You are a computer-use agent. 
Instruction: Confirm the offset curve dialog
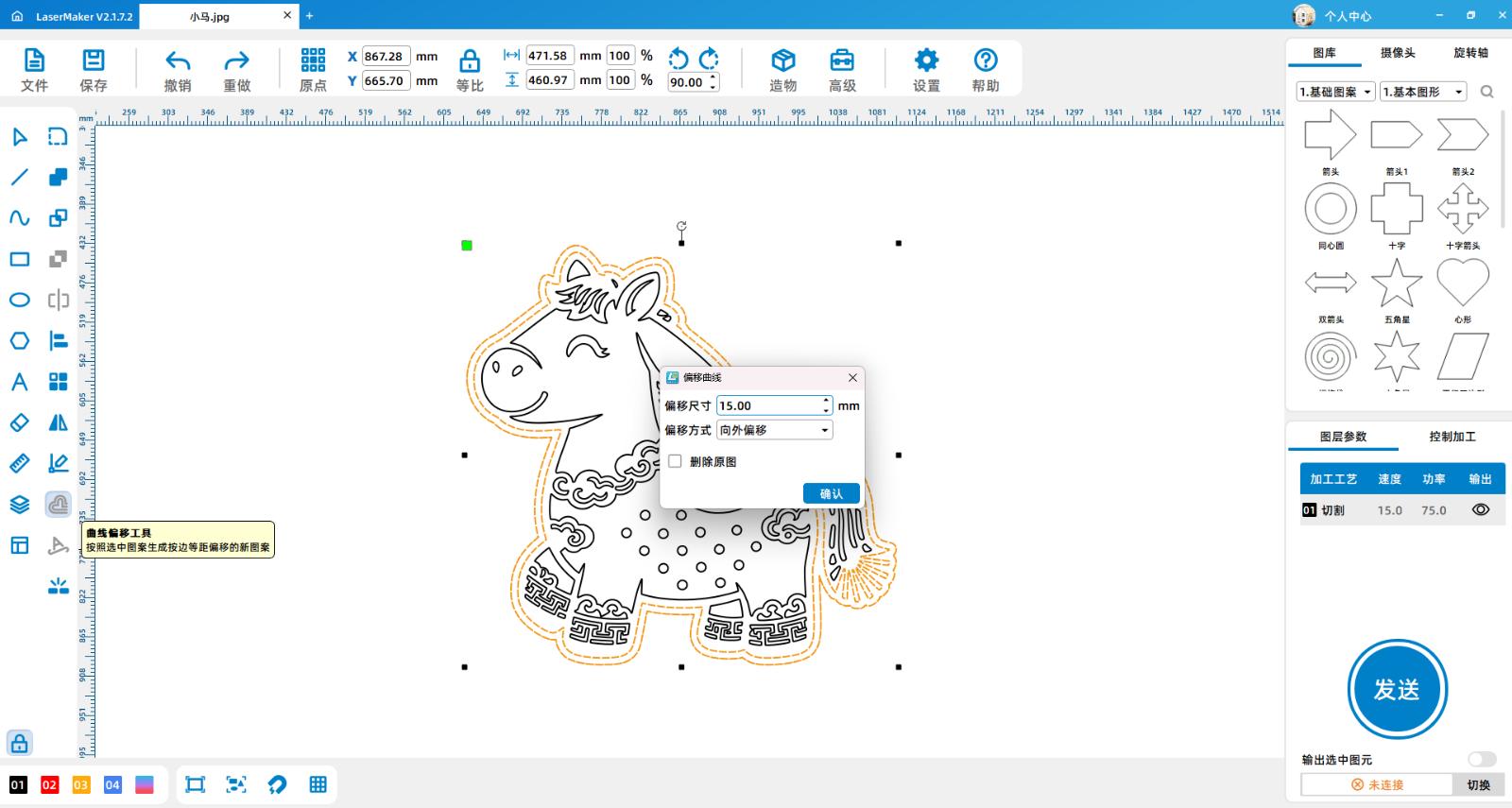(831, 494)
